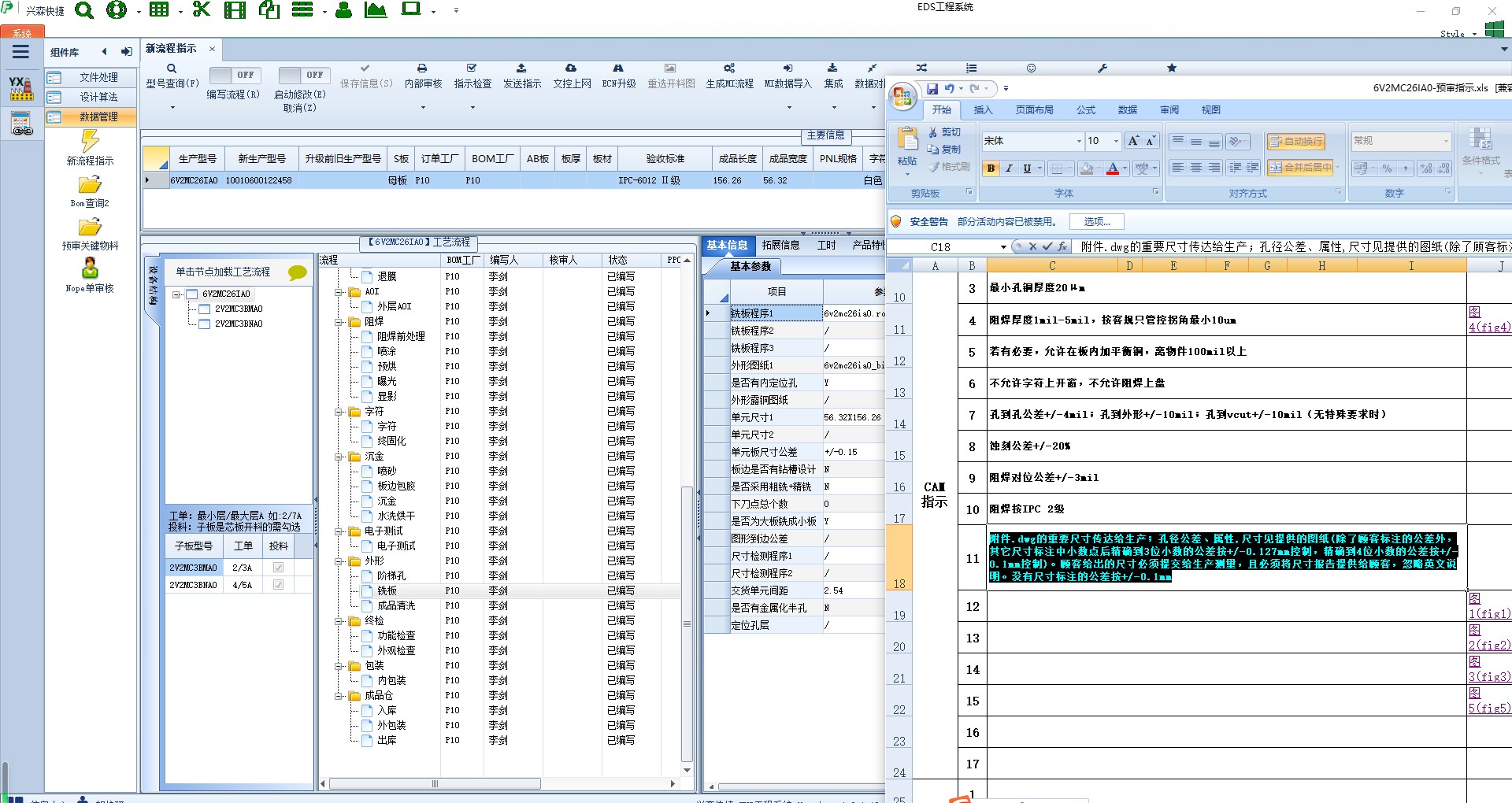Screen dimensions: 1512x803
Task: Open 图 4(fig4) link in Excel
Action: click(1488, 320)
